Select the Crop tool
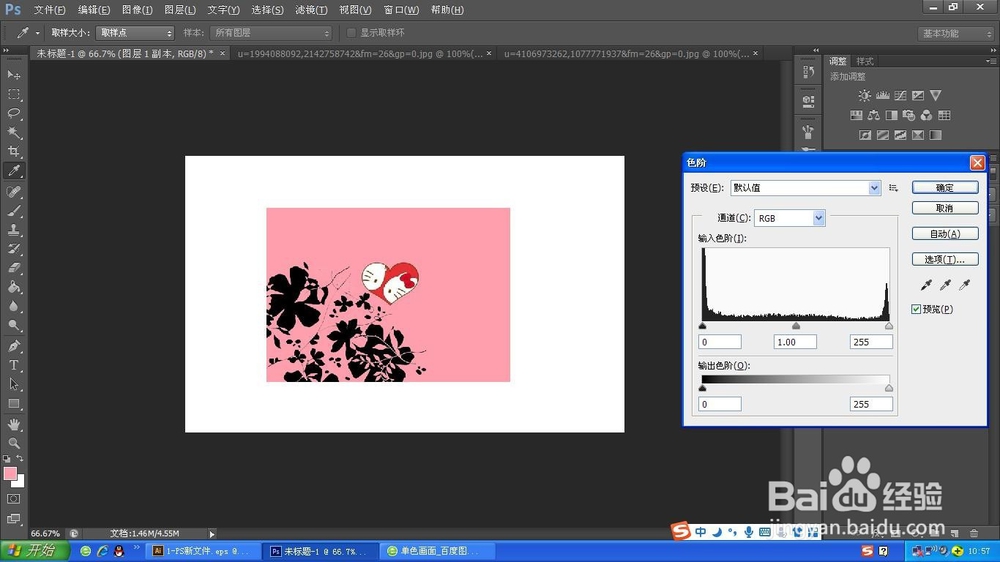Screen dimensions: 1000x562 13,152
